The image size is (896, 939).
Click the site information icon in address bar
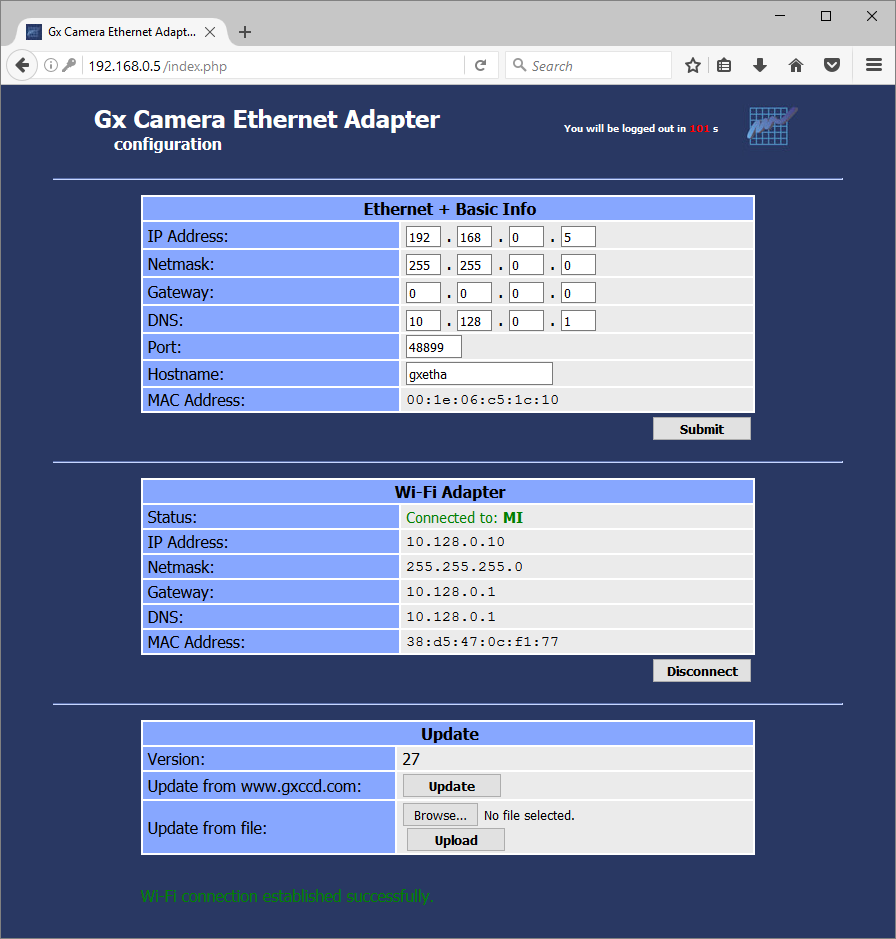pos(51,65)
